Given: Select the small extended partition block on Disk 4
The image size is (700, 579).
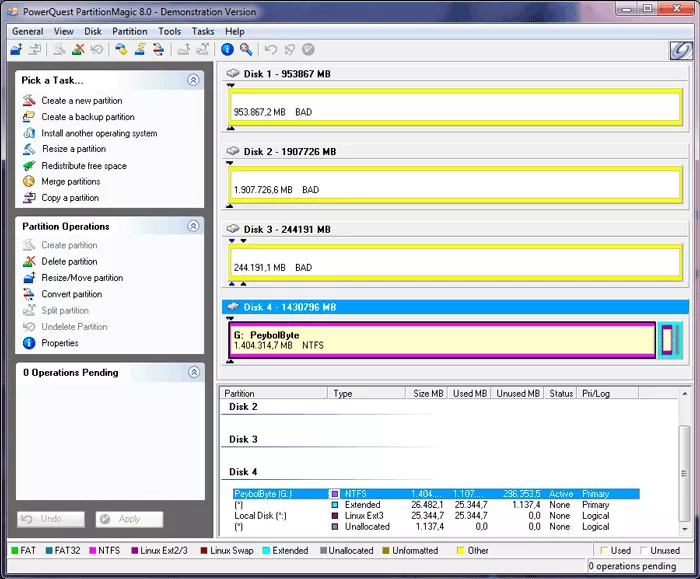Looking at the screenshot, I should [x=670, y=340].
